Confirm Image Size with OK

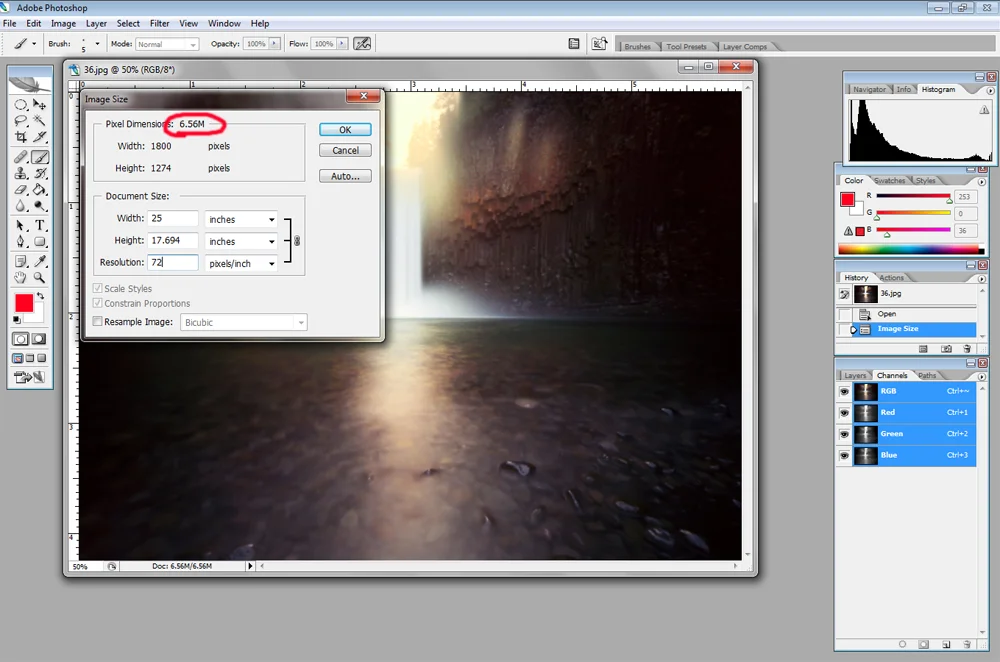coord(344,129)
